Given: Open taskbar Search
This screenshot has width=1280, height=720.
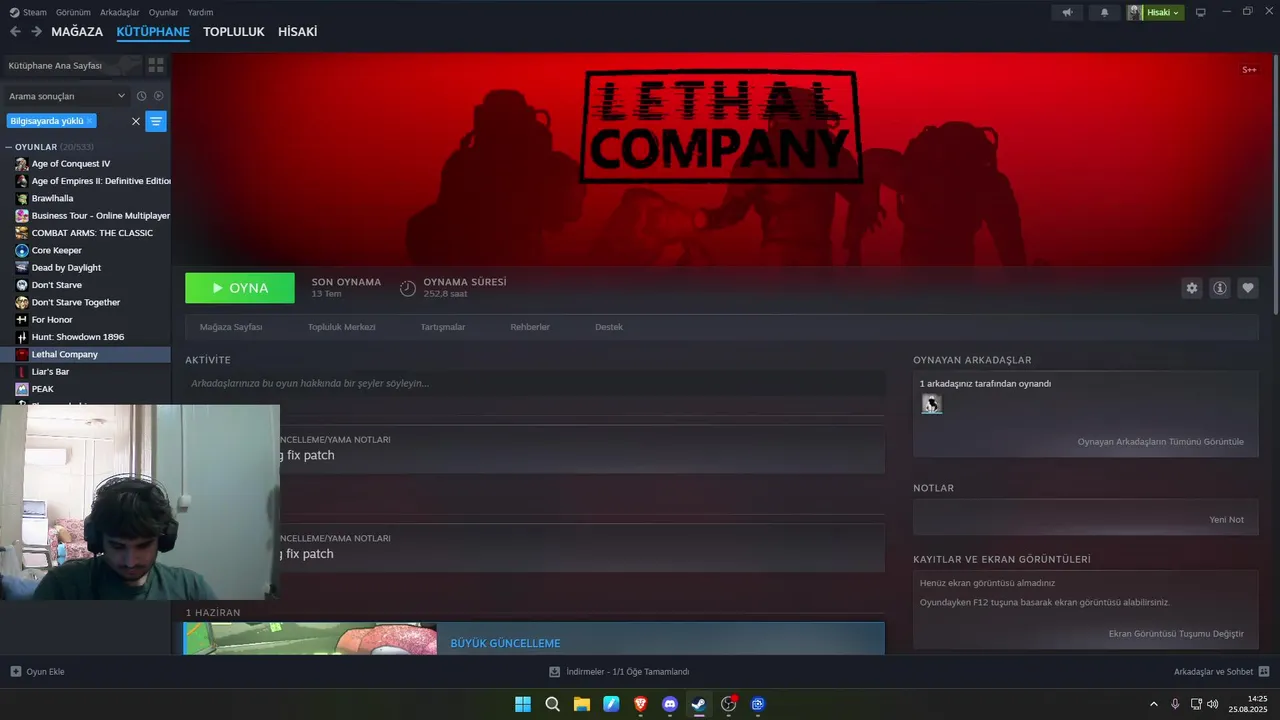Looking at the screenshot, I should tap(552, 704).
